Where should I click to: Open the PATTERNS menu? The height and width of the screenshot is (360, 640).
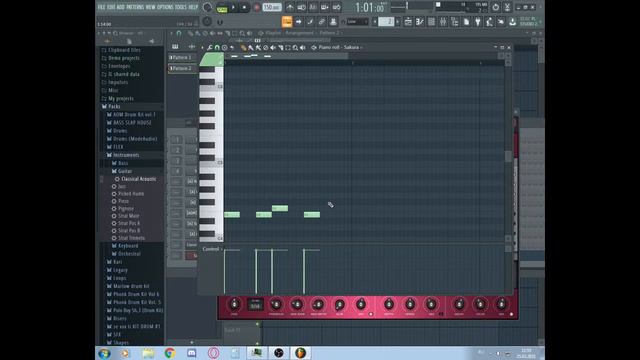[x=135, y=7]
